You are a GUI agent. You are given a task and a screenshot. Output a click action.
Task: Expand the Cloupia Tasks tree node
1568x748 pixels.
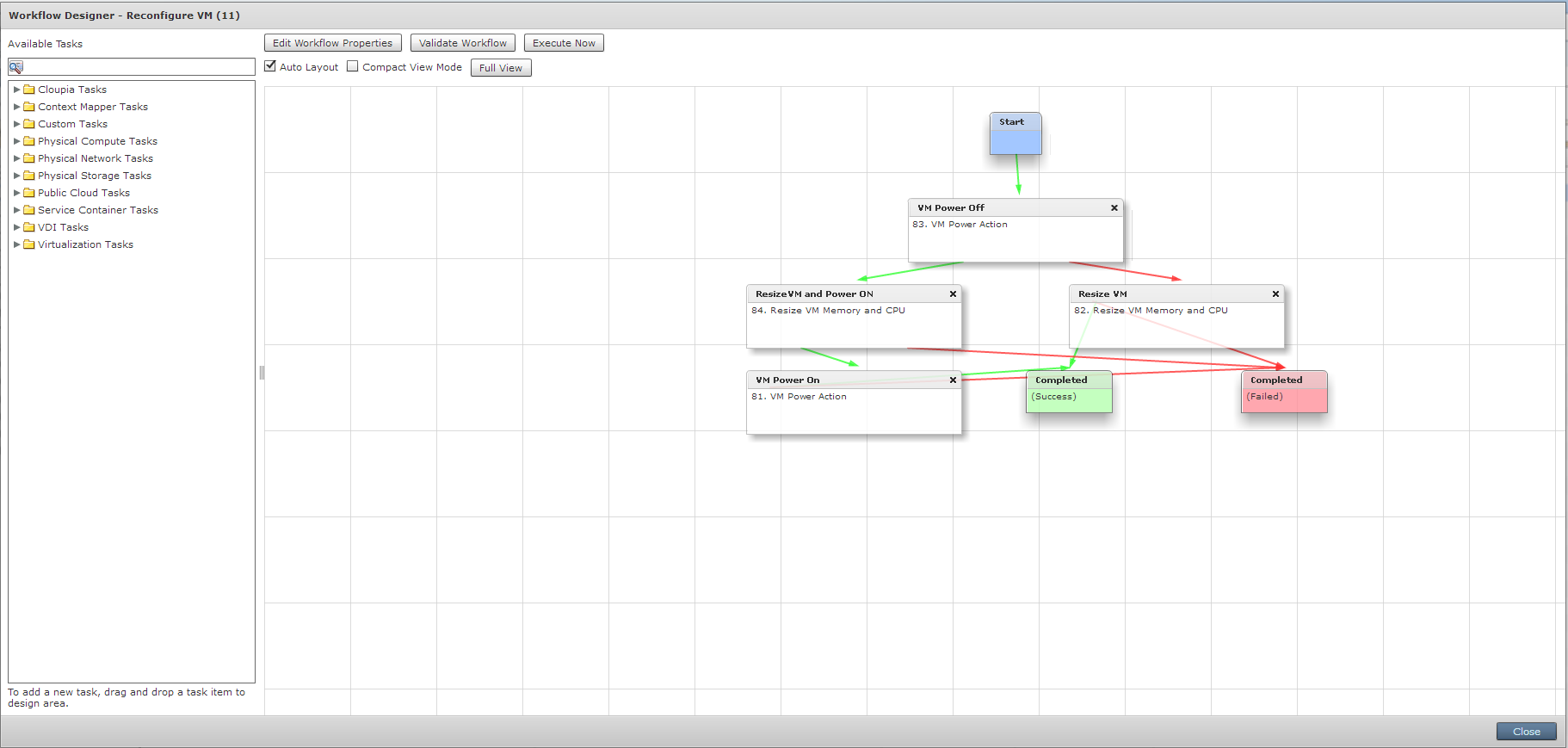click(16, 90)
